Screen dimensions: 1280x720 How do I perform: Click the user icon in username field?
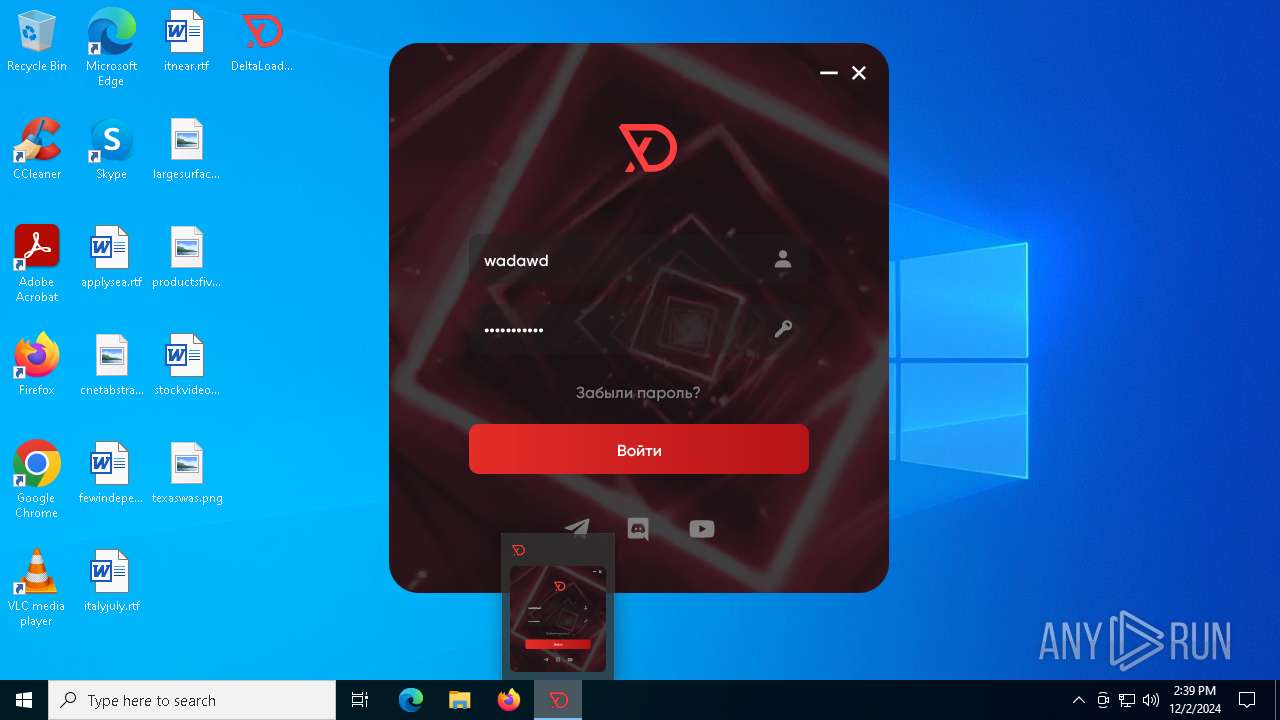(x=783, y=259)
